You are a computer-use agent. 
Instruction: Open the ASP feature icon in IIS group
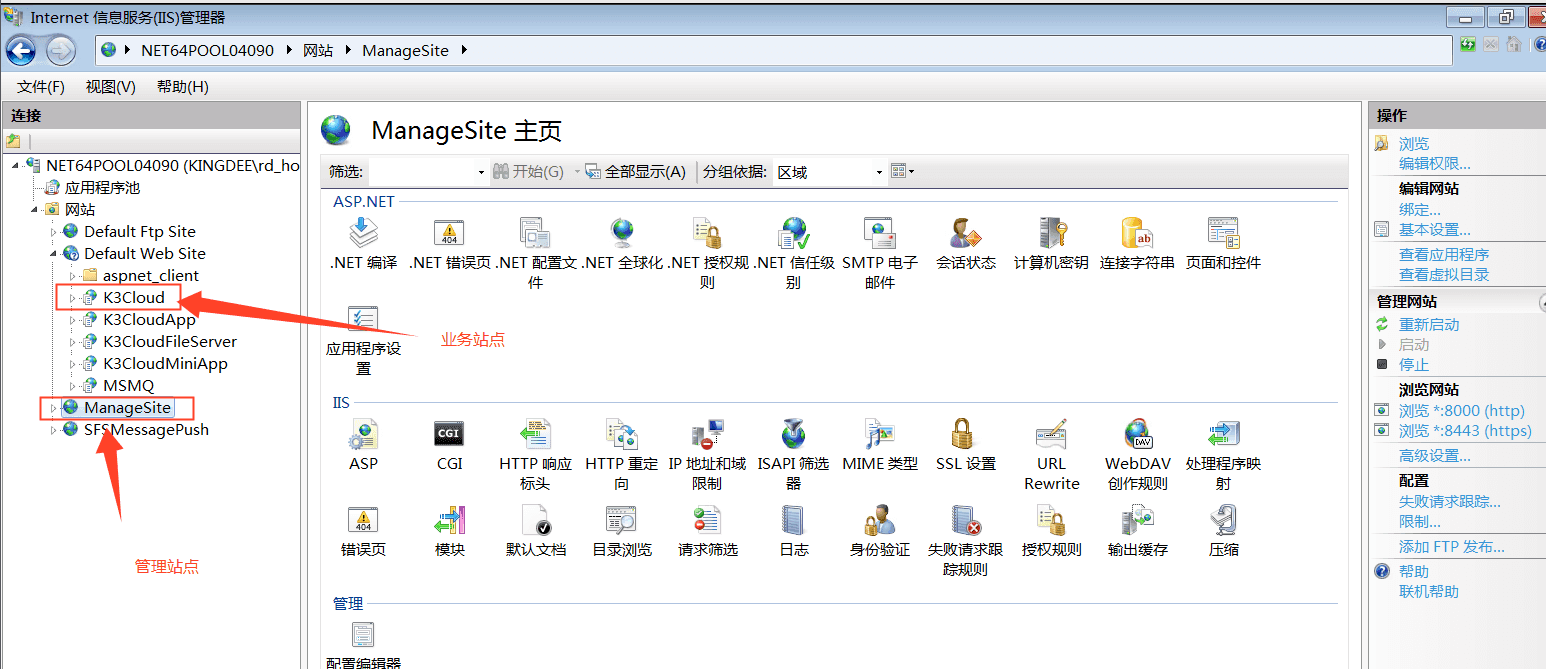363,434
